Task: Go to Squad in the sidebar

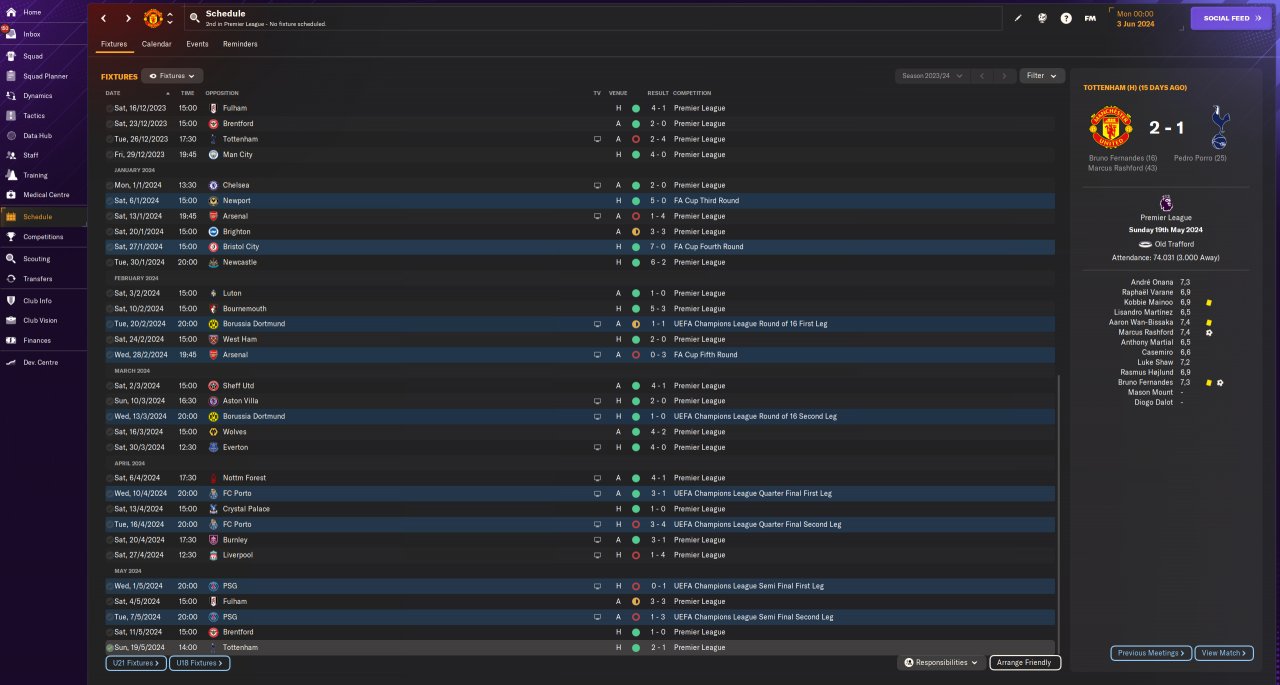Action: [43, 56]
